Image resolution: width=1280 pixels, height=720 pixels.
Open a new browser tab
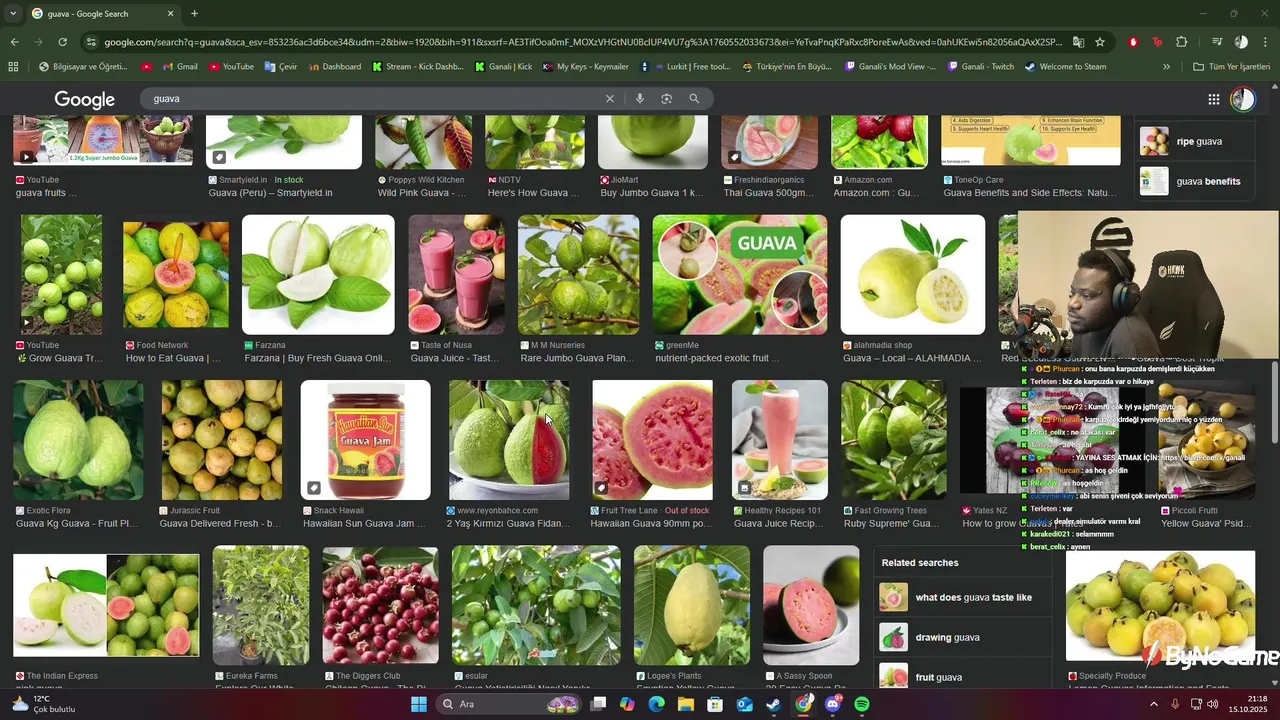click(194, 14)
